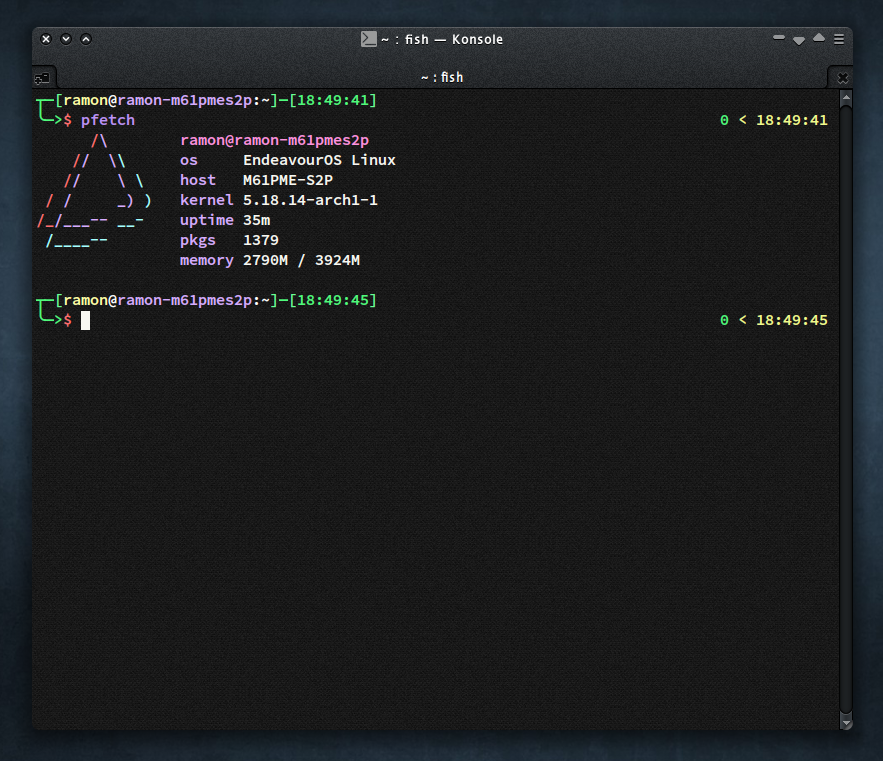This screenshot has height=761, width=883.
Task: Click the "kernel" label in pfetch output
Action: [207, 200]
